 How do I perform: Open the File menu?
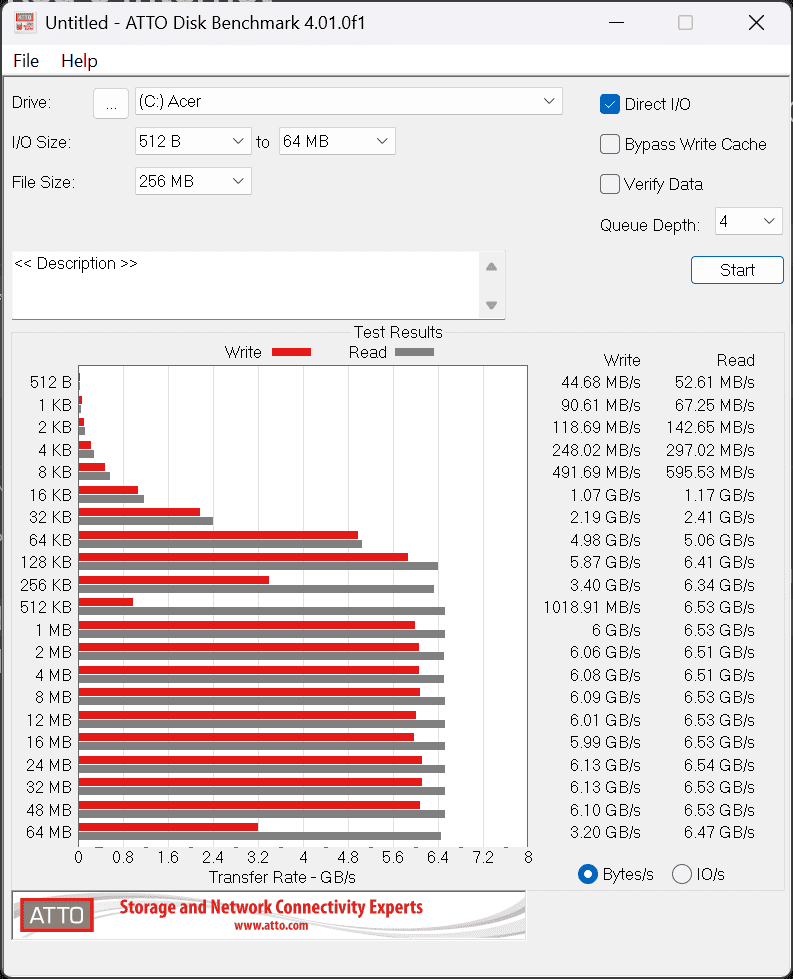(x=26, y=61)
